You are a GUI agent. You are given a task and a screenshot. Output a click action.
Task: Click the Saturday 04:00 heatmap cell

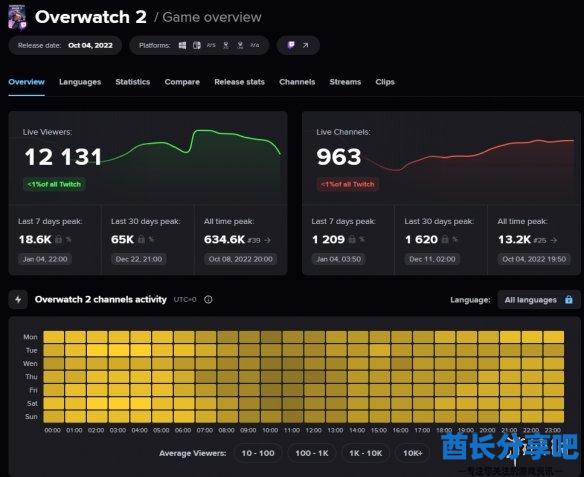pyautogui.click(x=140, y=403)
